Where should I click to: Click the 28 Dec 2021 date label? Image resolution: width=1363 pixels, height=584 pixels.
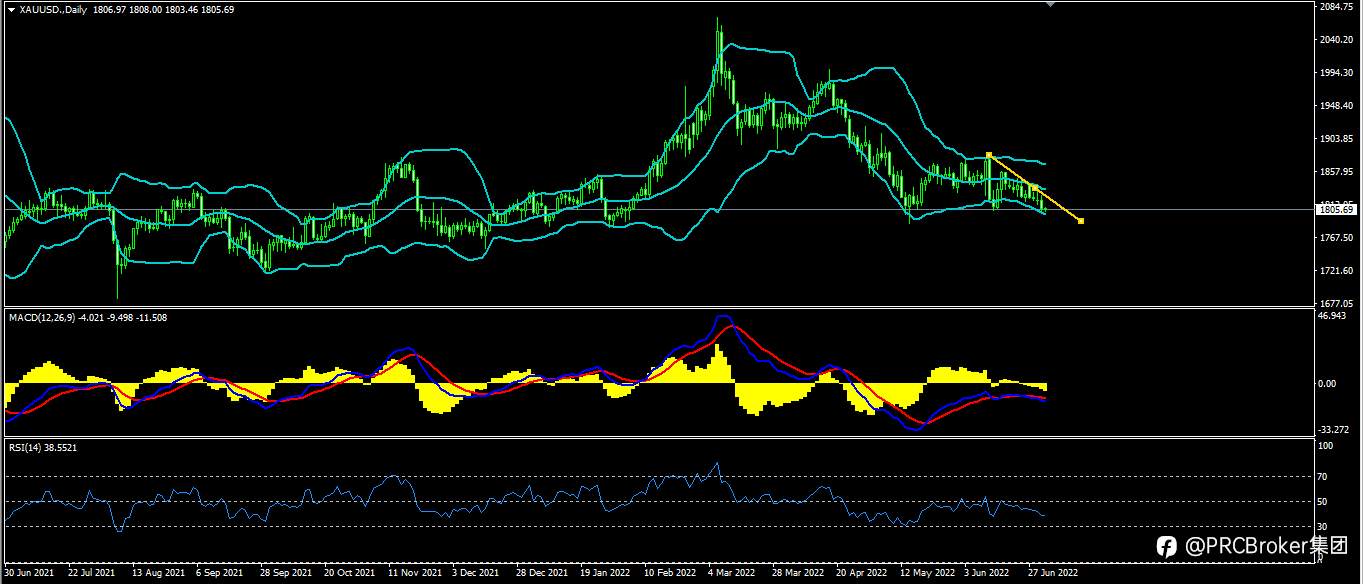pos(541,574)
